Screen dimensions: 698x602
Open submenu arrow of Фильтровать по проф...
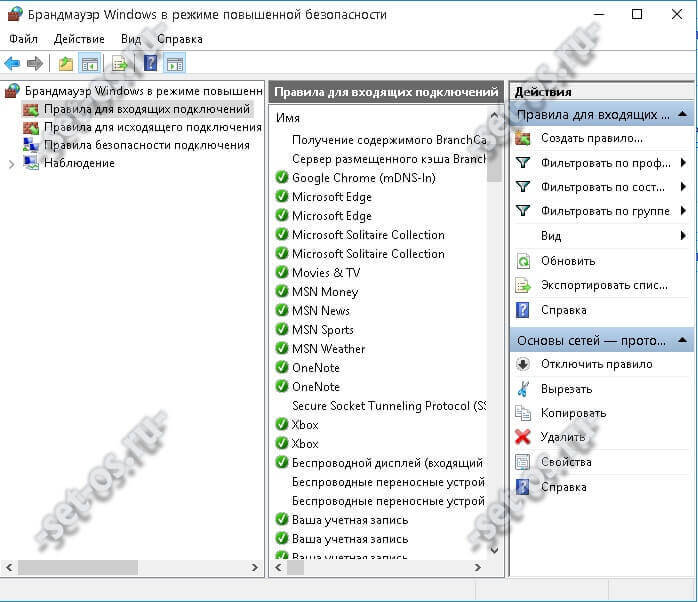coord(683,163)
